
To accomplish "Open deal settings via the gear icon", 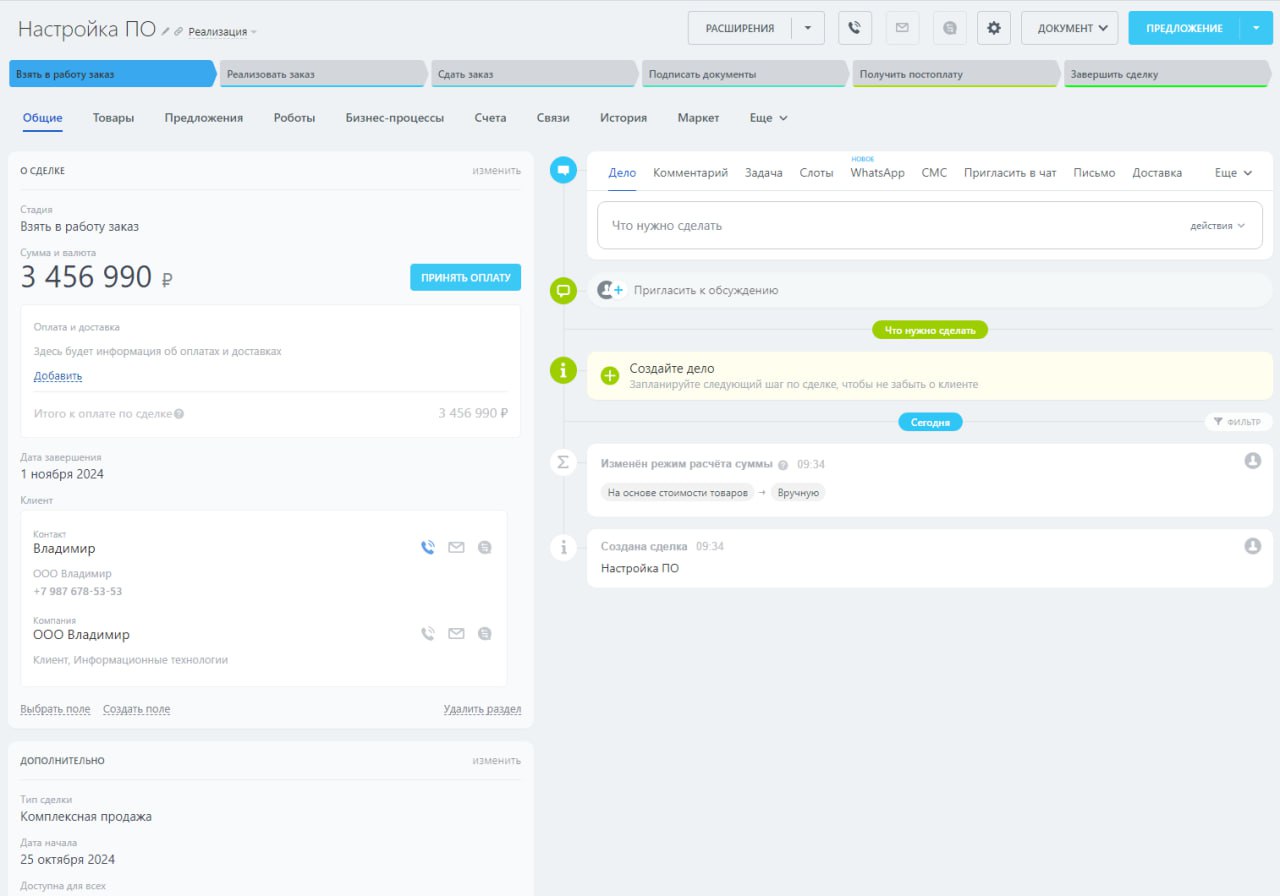I will (994, 28).
